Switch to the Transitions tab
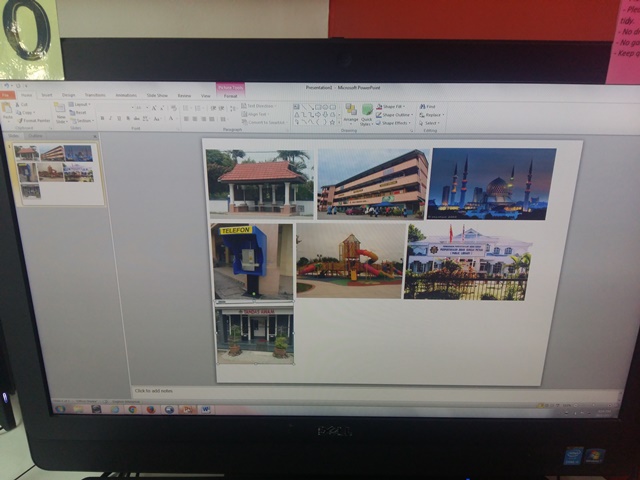640x480 pixels. pyautogui.click(x=95, y=95)
